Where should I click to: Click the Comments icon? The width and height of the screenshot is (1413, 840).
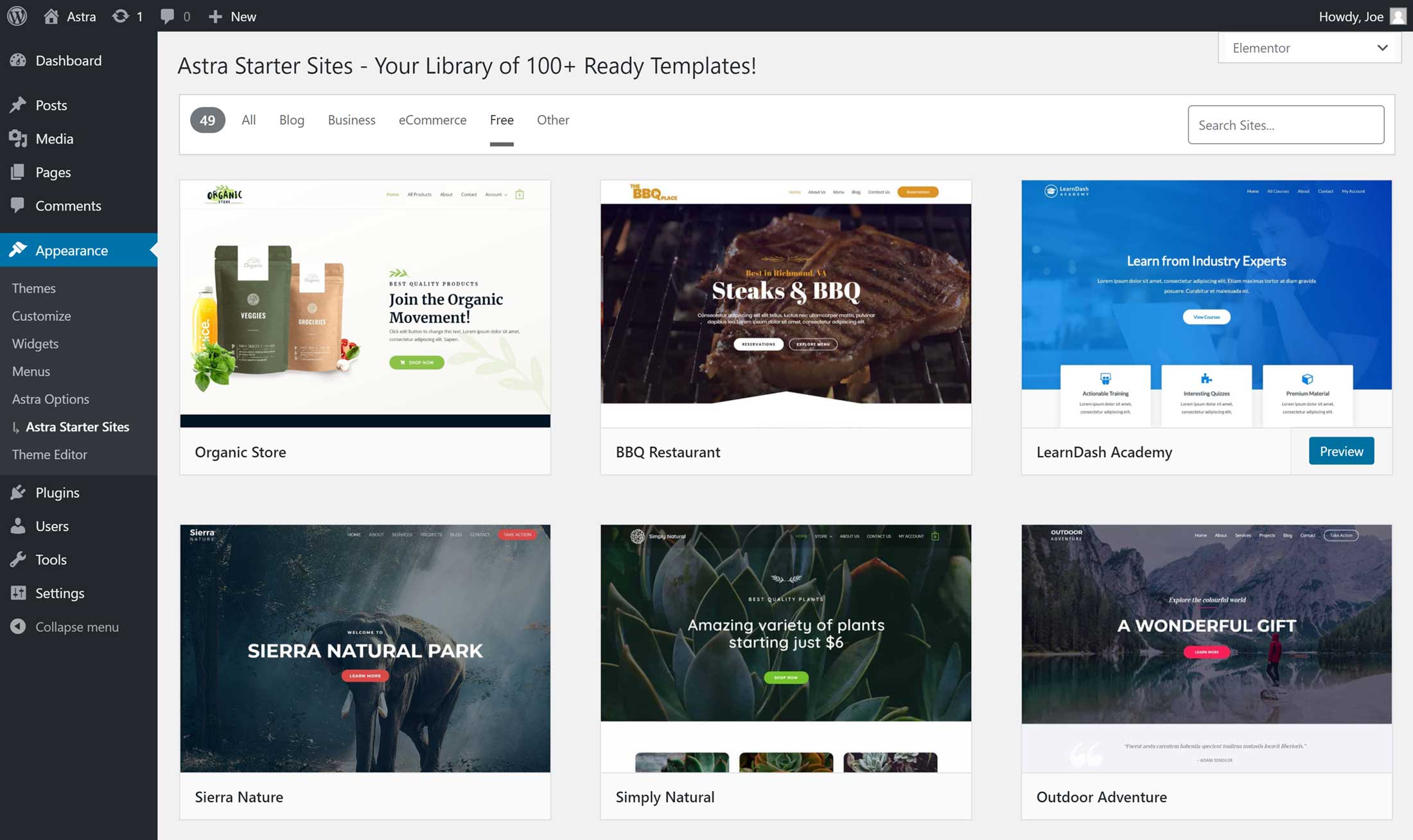tap(18, 205)
